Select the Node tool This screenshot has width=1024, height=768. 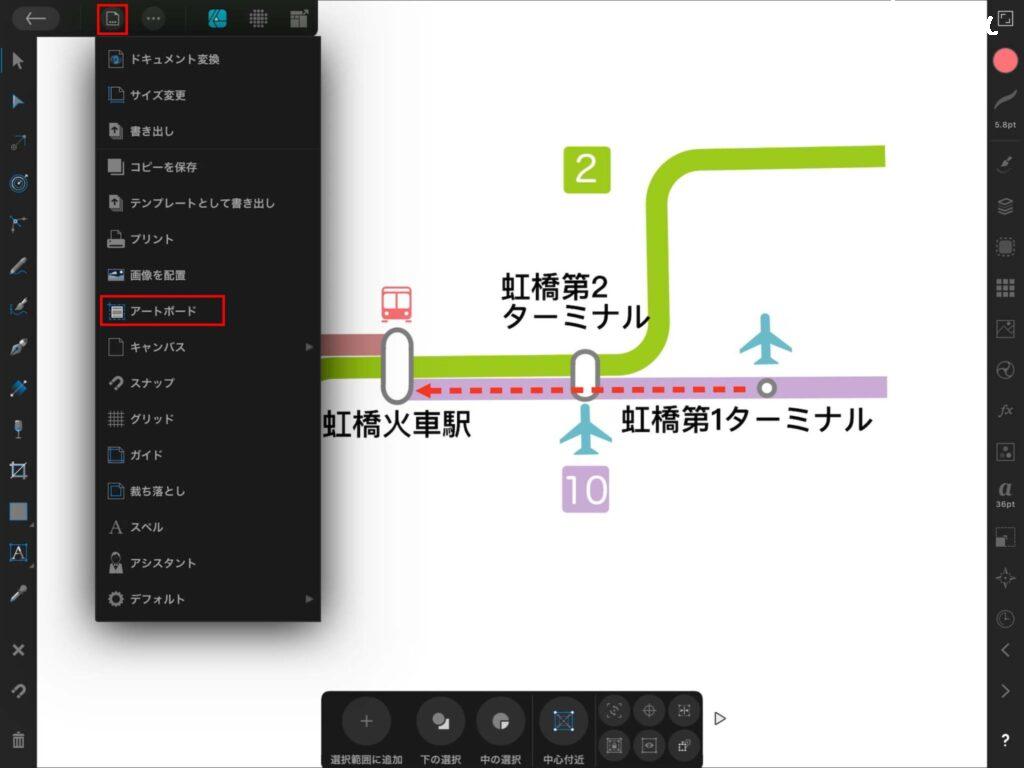click(x=18, y=102)
